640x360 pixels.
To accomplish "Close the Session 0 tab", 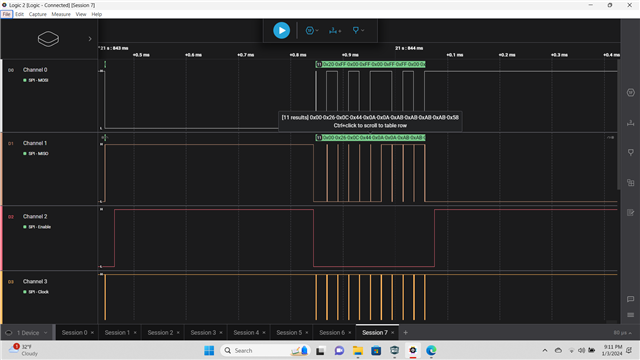I will click(92, 333).
